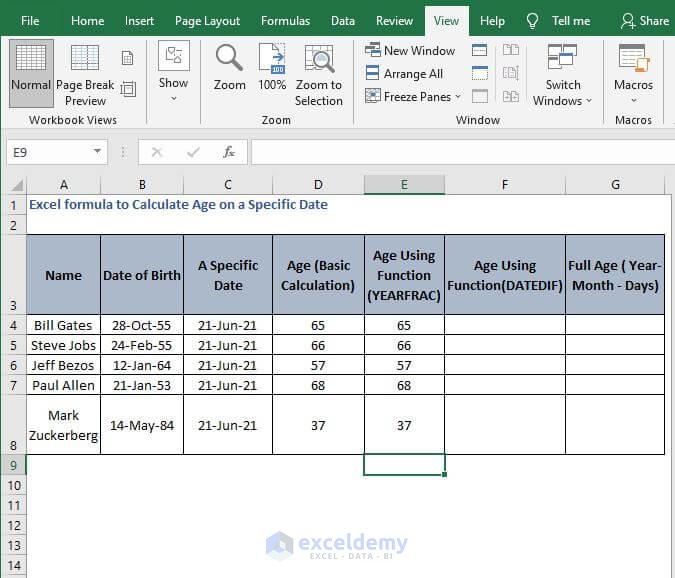Select the Bill Gates cell

coord(64,325)
